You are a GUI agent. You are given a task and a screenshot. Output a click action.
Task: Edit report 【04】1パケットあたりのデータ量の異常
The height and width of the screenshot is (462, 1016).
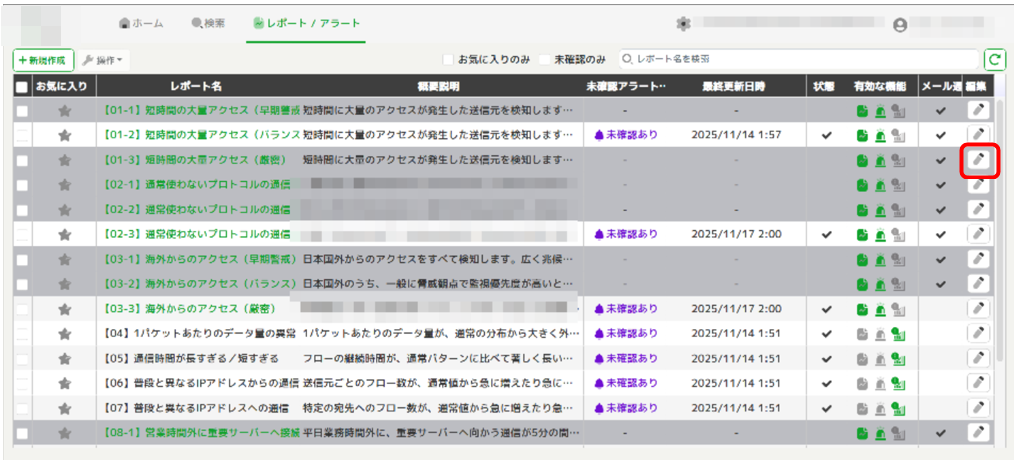(978, 334)
